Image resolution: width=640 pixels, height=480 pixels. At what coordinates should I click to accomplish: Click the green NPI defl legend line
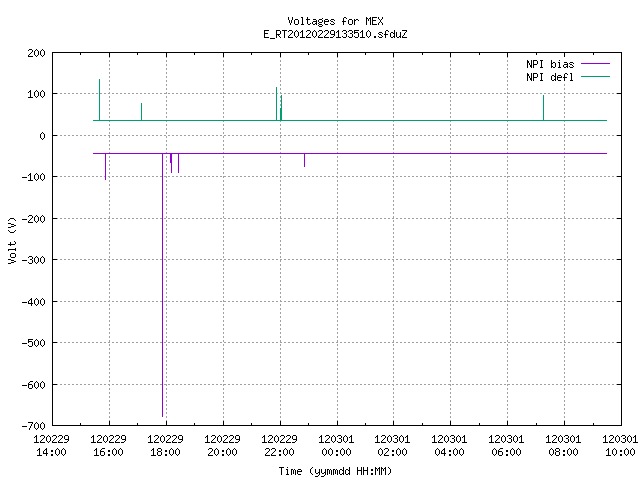tap(595, 76)
